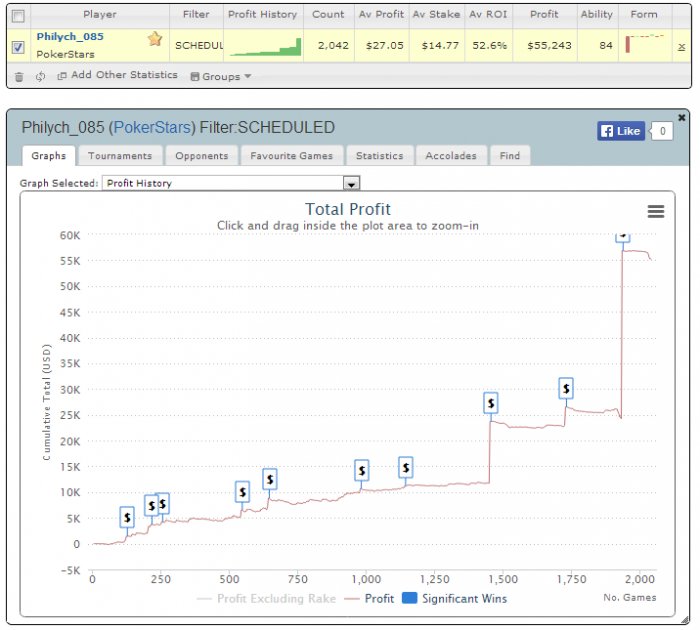This screenshot has height=630, width=700.
Task: Click the Form mini chart
Action: (x=645, y=44)
